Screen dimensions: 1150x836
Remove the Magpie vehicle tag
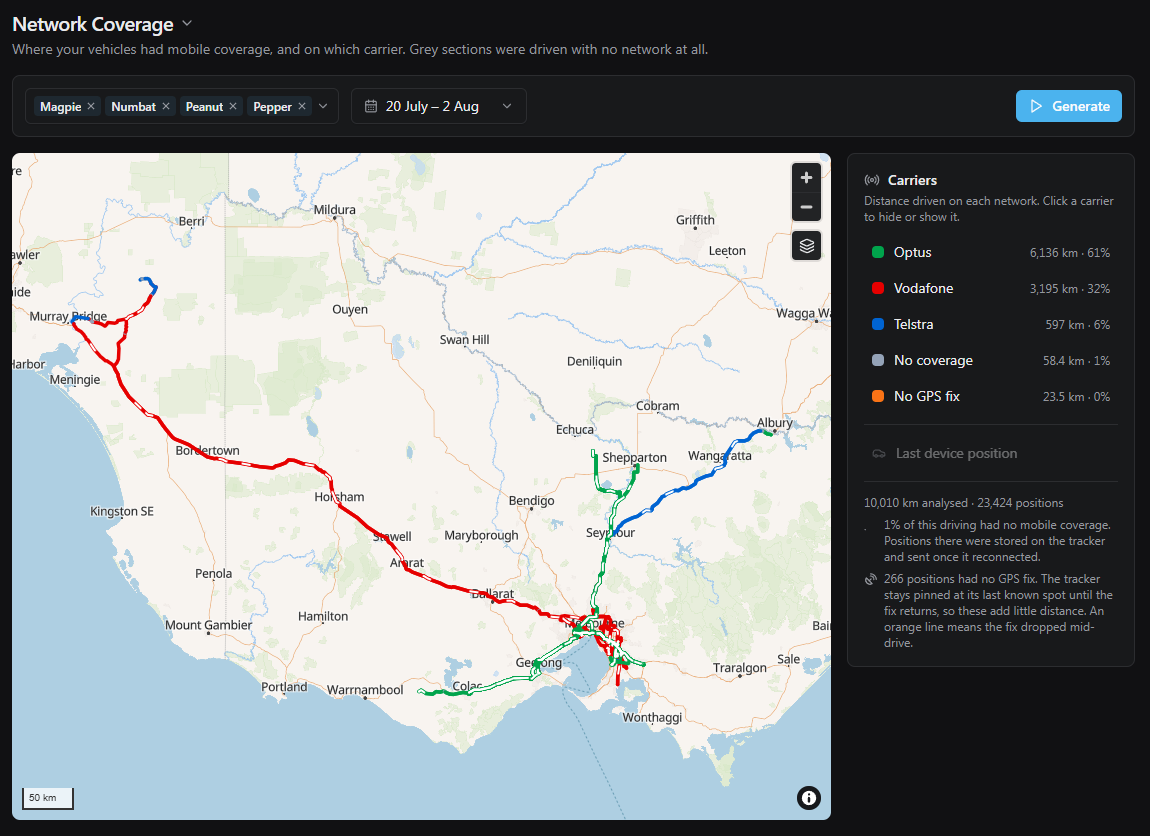[x=91, y=106]
